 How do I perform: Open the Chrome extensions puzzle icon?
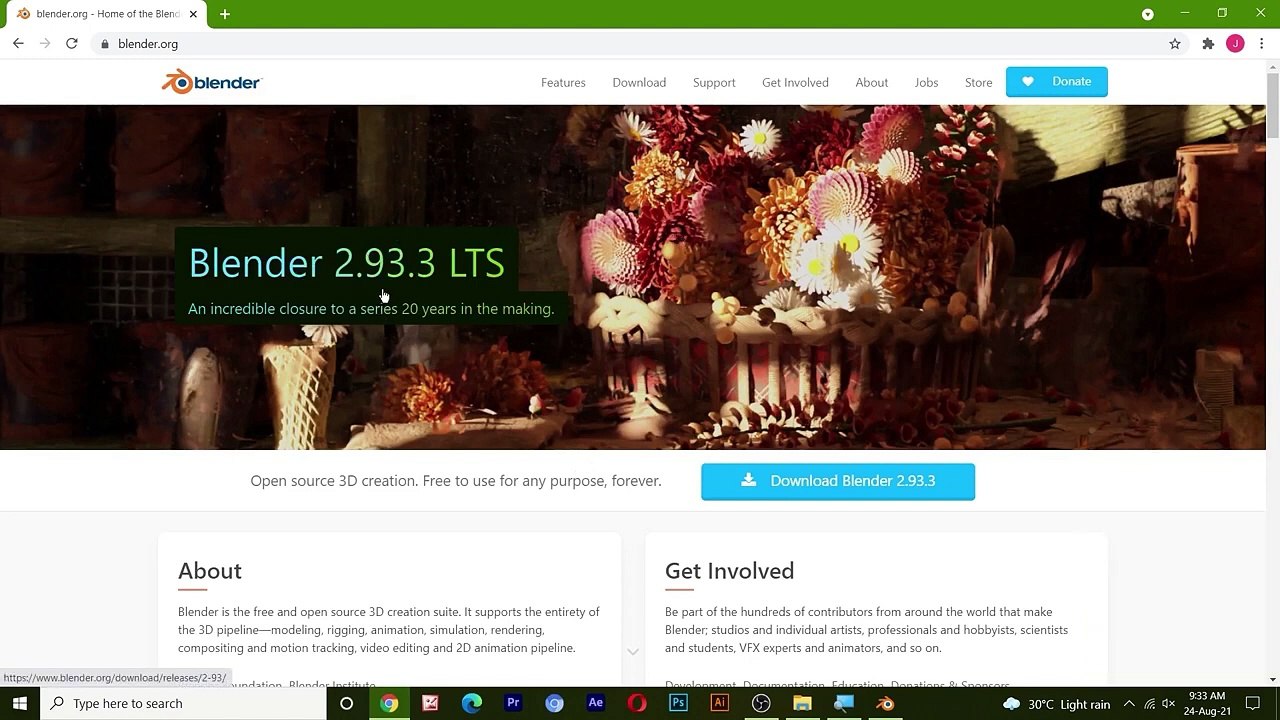click(1208, 44)
